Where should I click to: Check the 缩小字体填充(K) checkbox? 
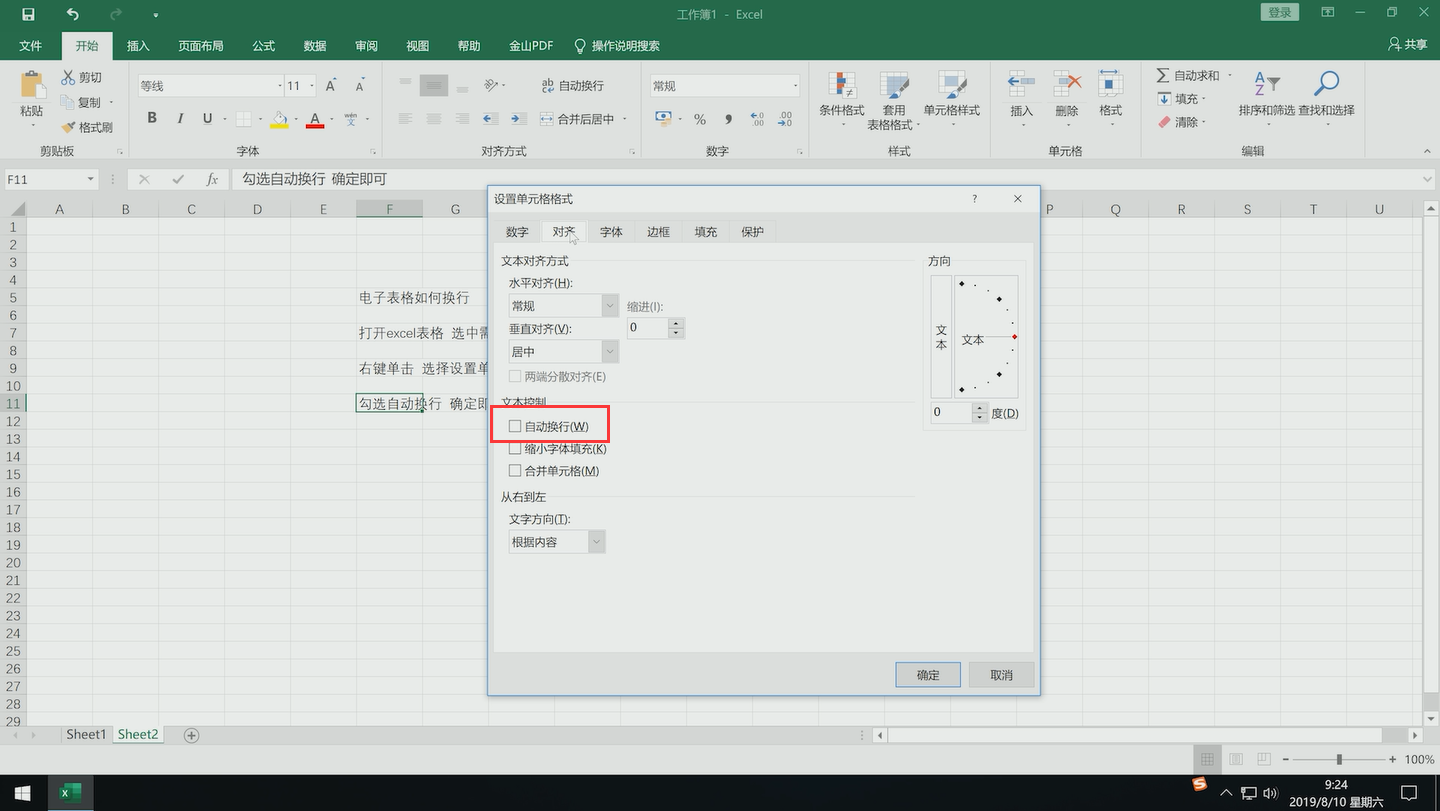click(x=515, y=449)
